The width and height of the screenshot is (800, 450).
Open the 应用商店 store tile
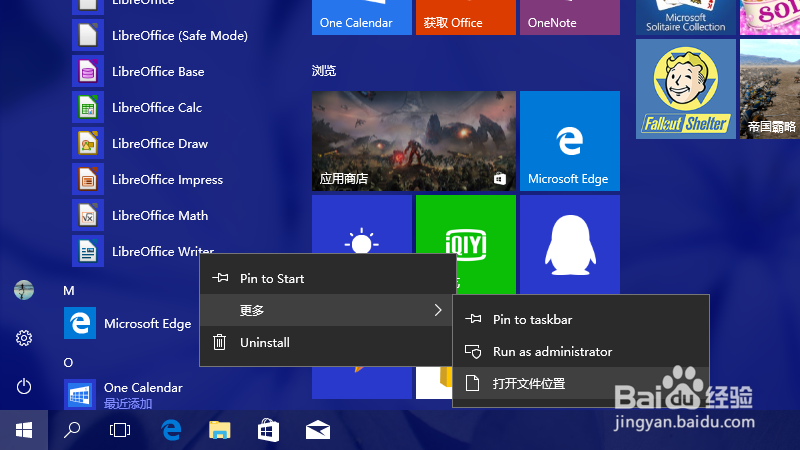(x=414, y=141)
